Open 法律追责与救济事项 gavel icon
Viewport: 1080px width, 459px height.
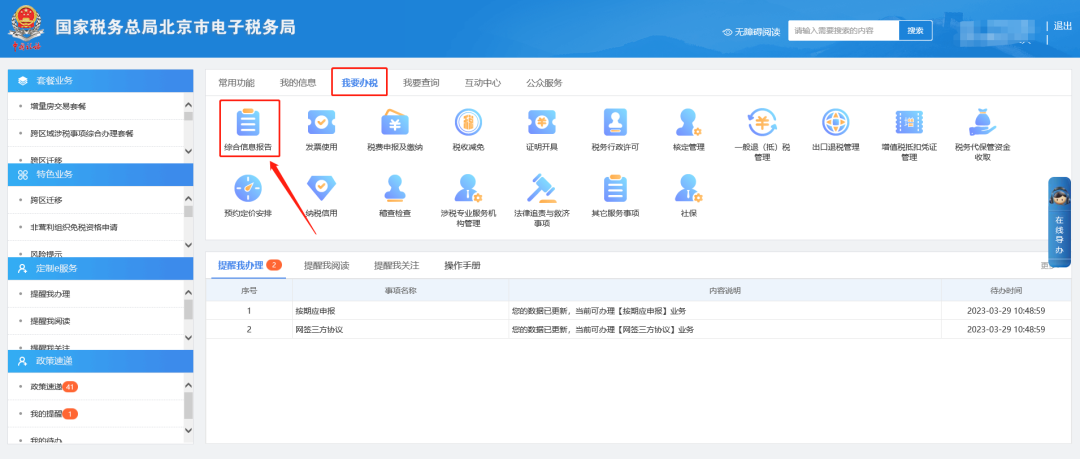point(541,188)
